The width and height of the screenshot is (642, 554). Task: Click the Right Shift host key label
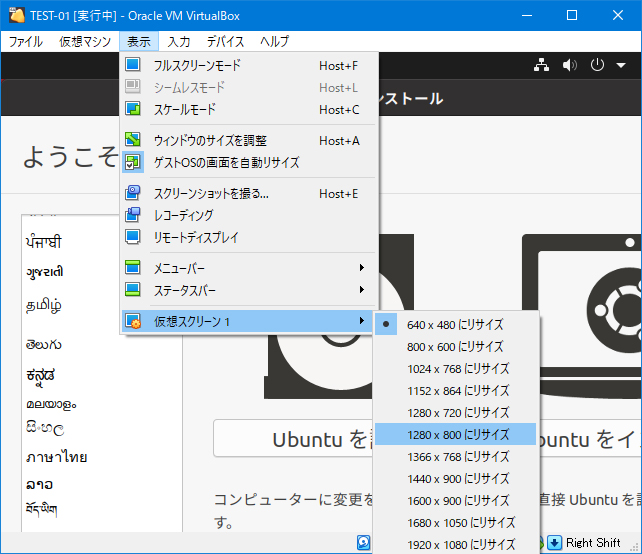(593, 543)
